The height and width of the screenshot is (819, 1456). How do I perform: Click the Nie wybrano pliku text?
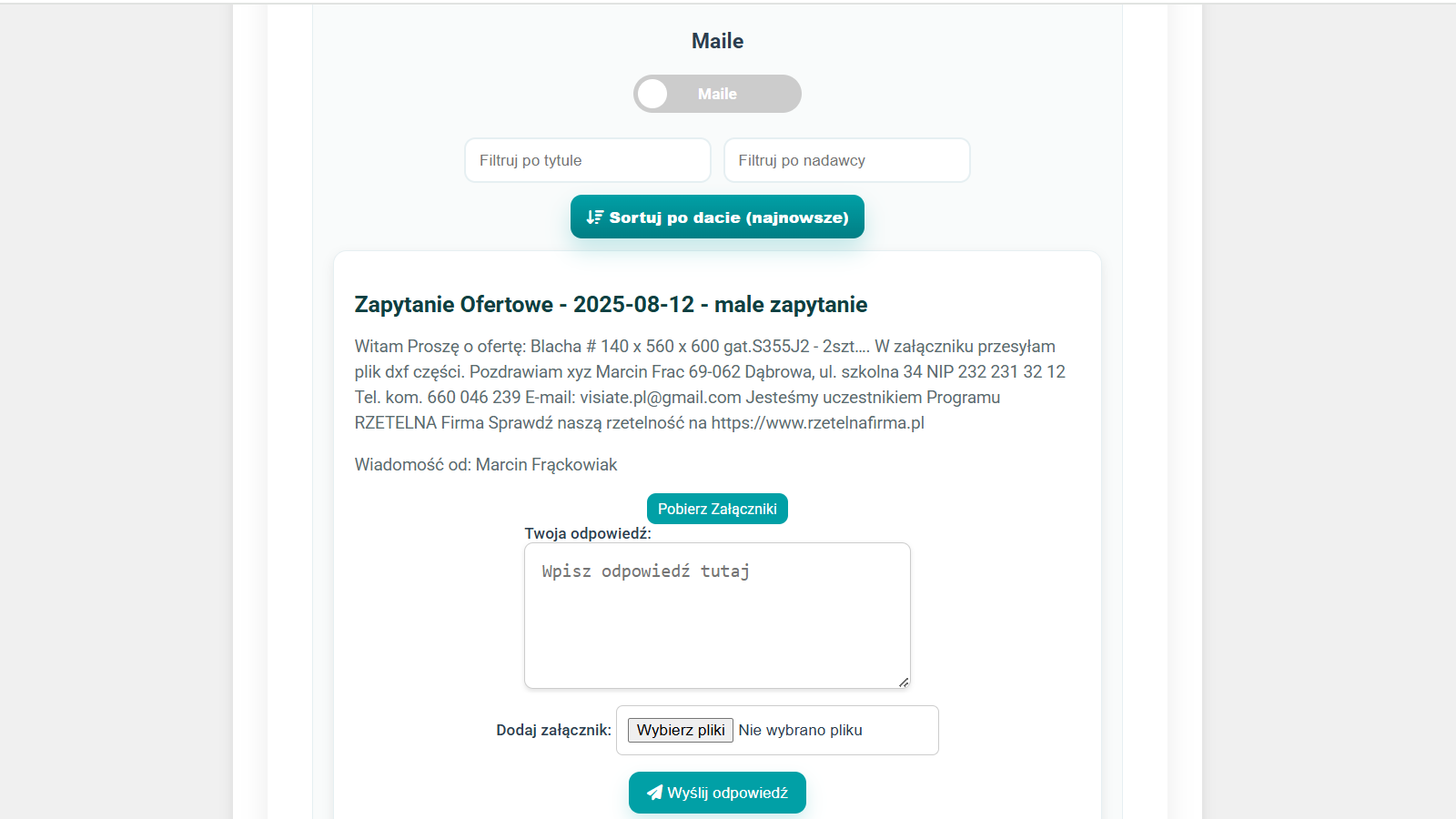coord(801,730)
